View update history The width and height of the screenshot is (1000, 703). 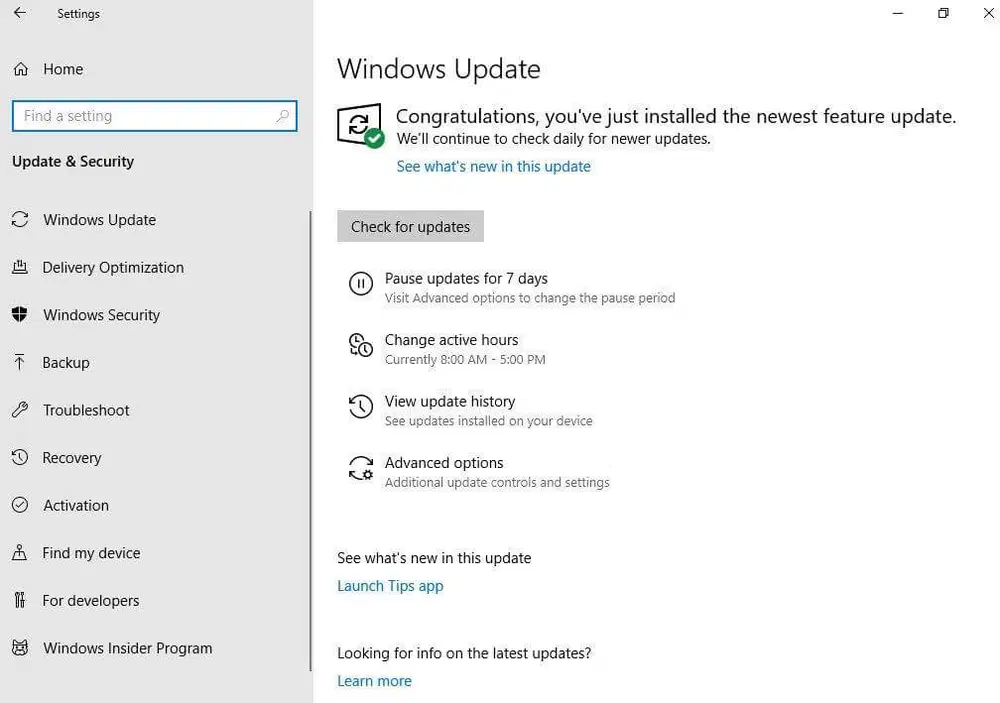pos(449,401)
